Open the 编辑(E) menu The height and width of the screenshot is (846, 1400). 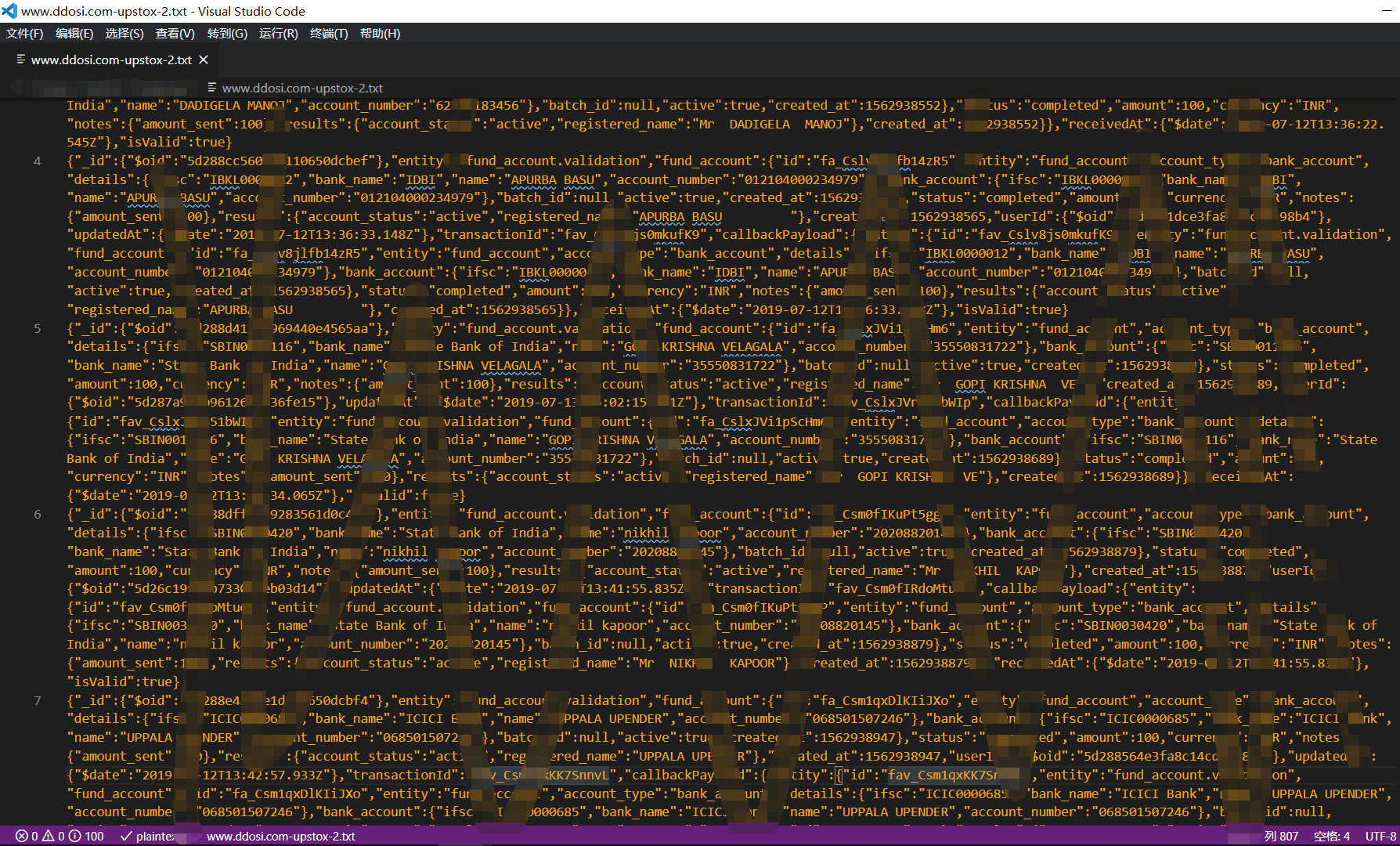74,34
